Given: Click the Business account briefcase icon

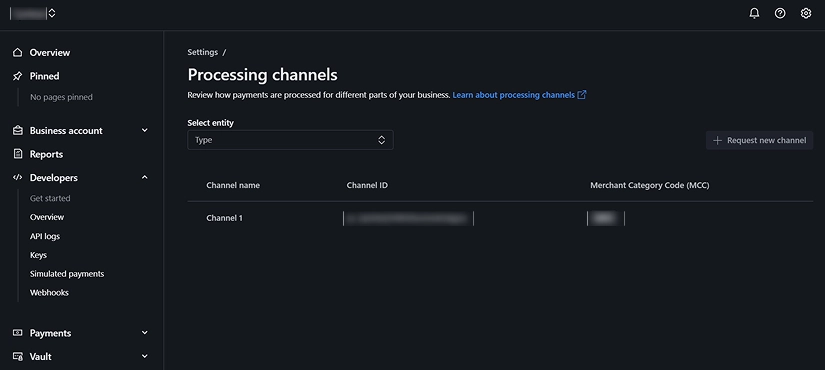Looking at the screenshot, I should coord(17,131).
